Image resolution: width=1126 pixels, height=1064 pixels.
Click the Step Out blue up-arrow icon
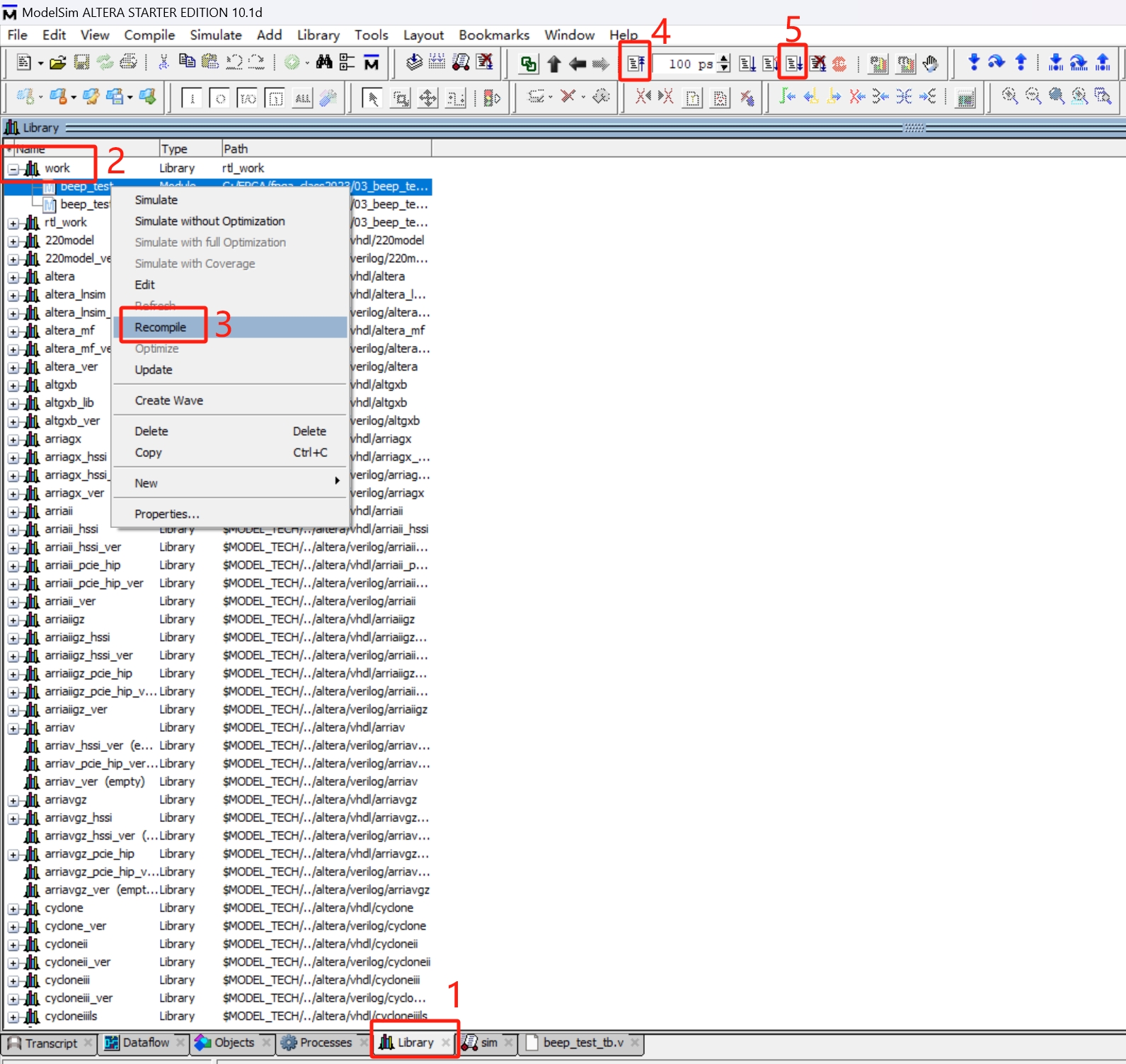1021,62
